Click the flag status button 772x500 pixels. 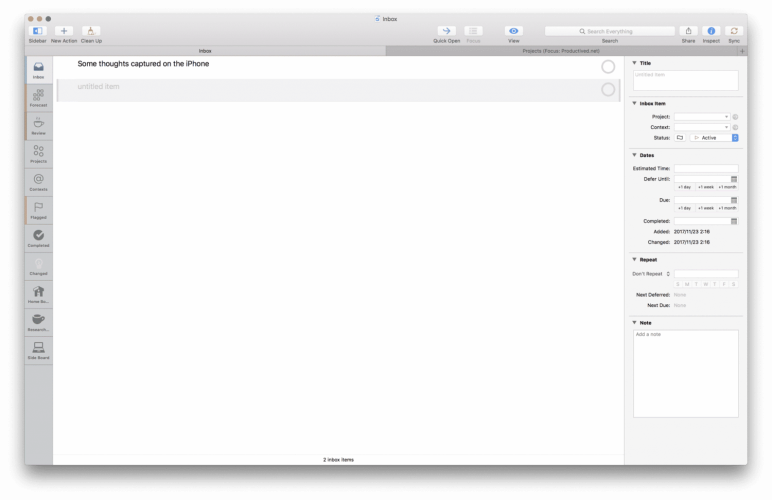(680, 138)
